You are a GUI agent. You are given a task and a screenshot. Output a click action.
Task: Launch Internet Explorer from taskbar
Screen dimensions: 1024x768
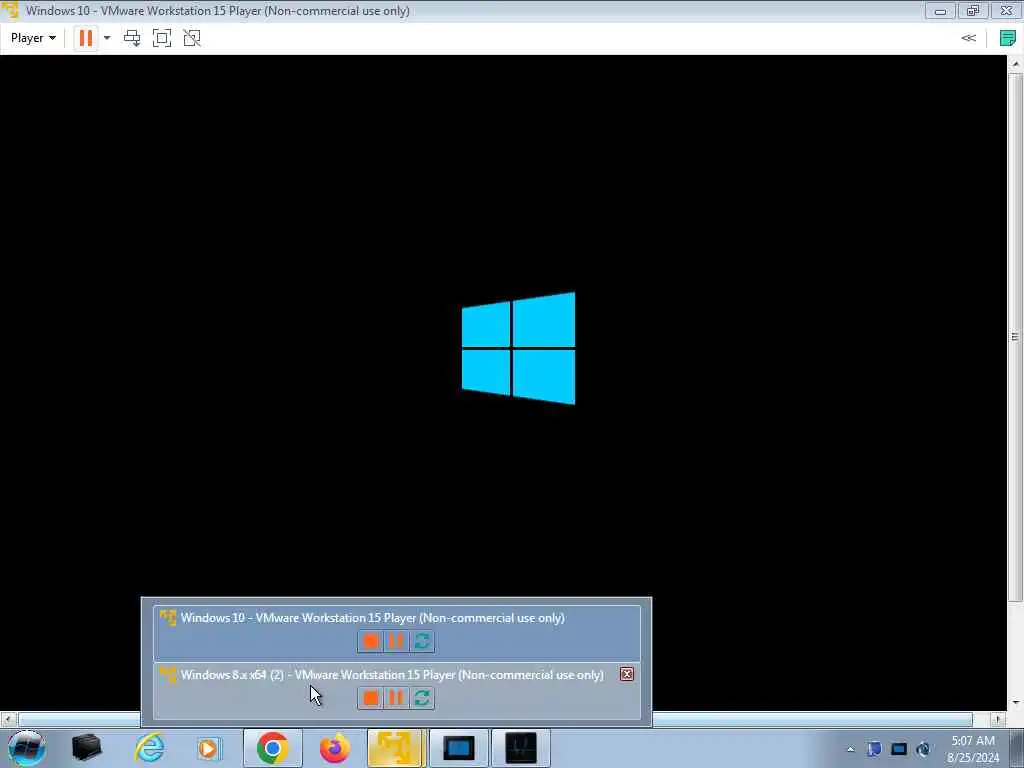150,748
